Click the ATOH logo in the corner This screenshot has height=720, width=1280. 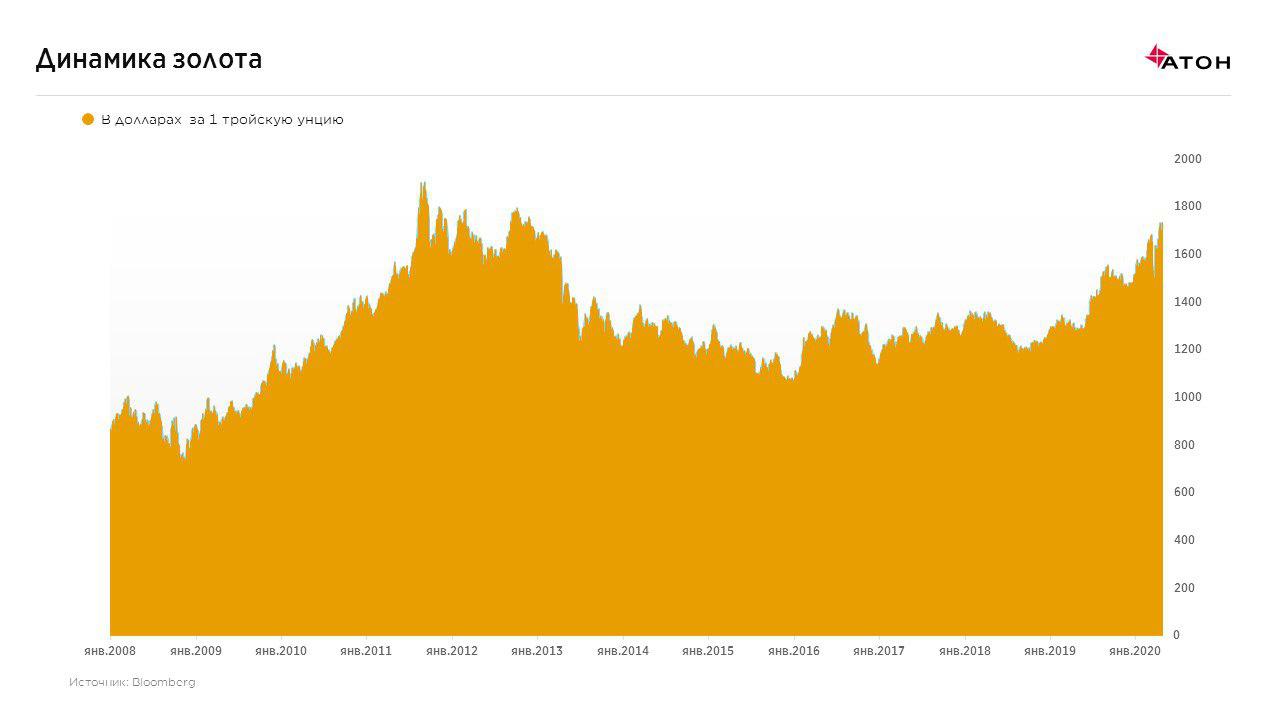[x=1187, y=59]
